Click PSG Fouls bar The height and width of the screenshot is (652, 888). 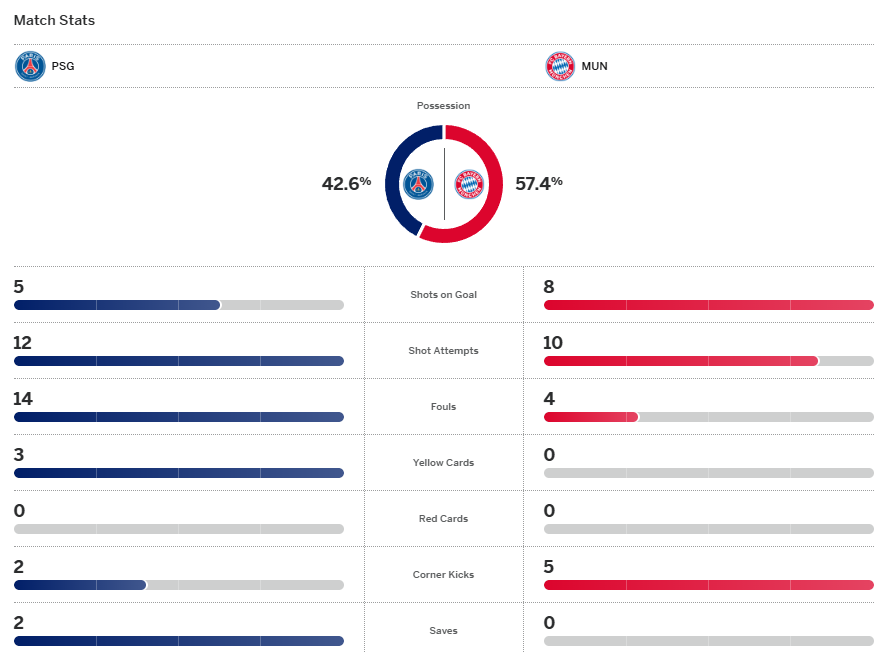[x=178, y=417]
